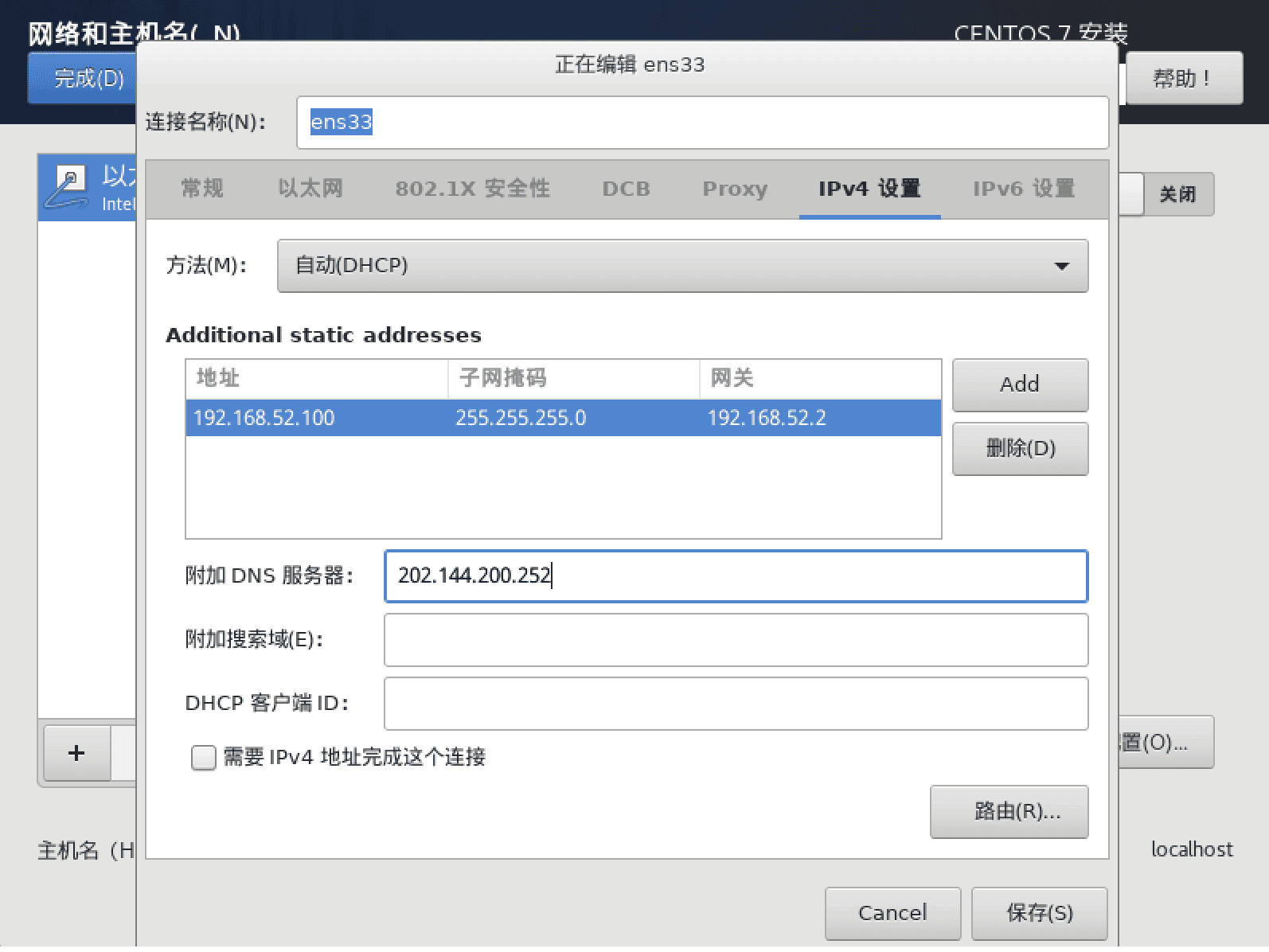Screen dimensions: 1269x952
Task: Select netmask cell 255.255.255.0
Action: (x=521, y=418)
